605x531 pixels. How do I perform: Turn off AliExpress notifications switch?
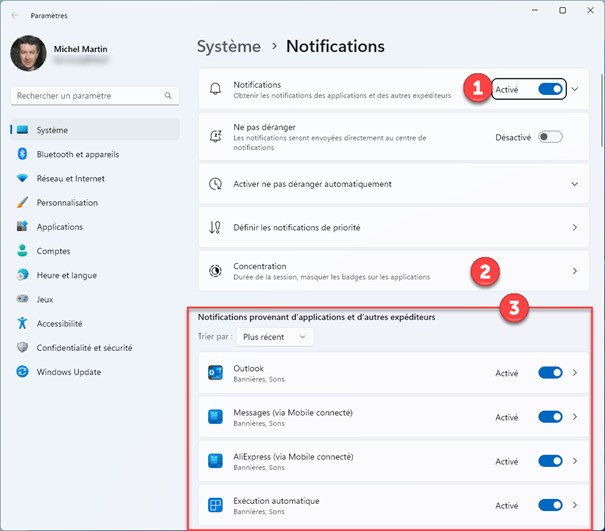tap(550, 461)
